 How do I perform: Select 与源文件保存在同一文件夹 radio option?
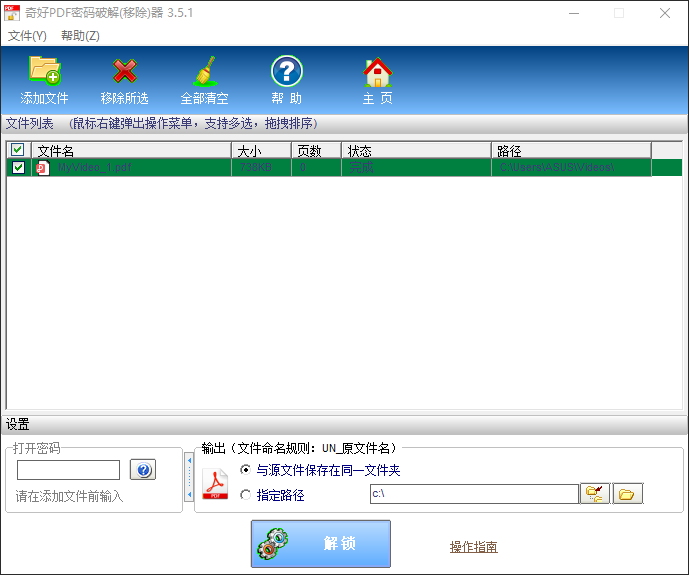246,470
